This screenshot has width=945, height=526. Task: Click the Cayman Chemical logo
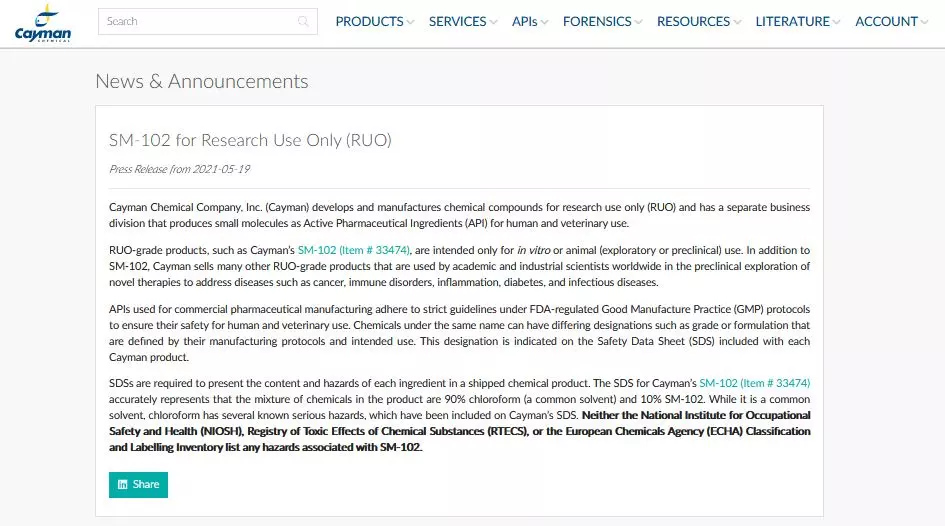[x=42, y=23]
